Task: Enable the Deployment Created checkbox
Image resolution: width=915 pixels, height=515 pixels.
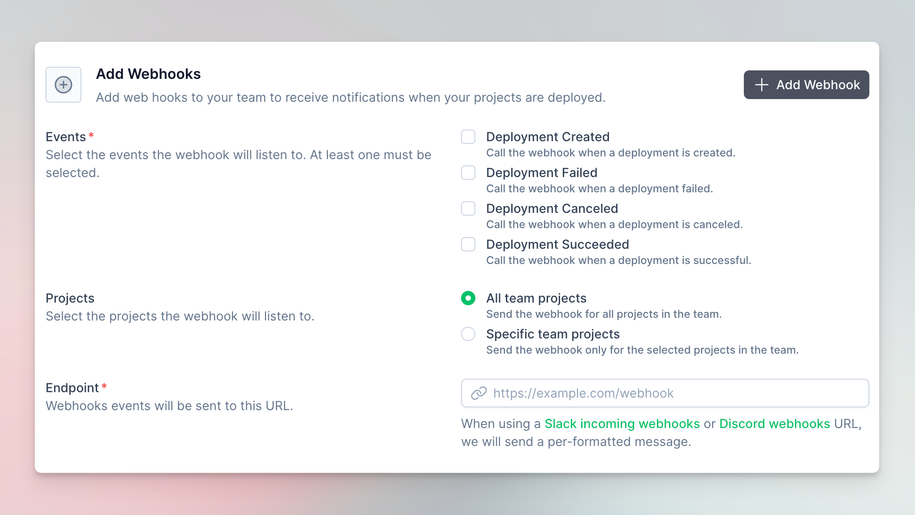Action: 468,137
